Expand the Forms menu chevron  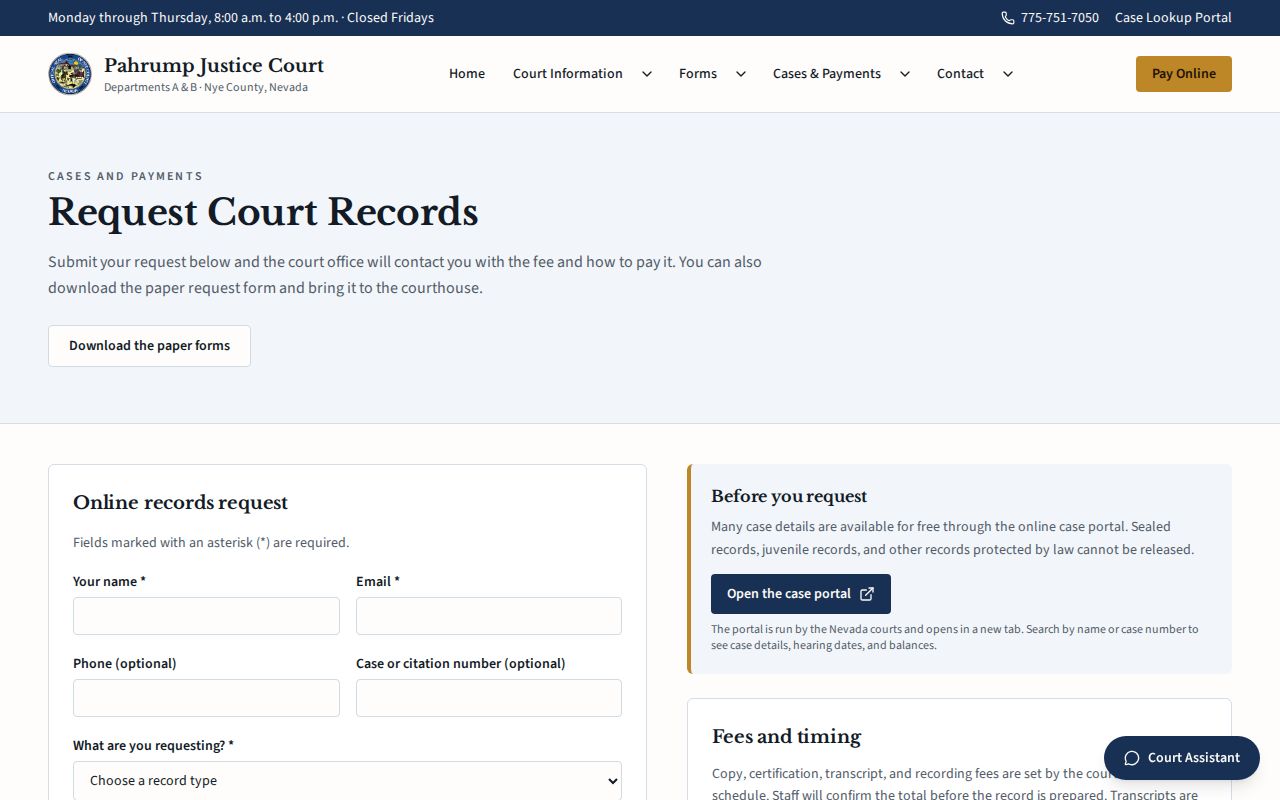741,74
